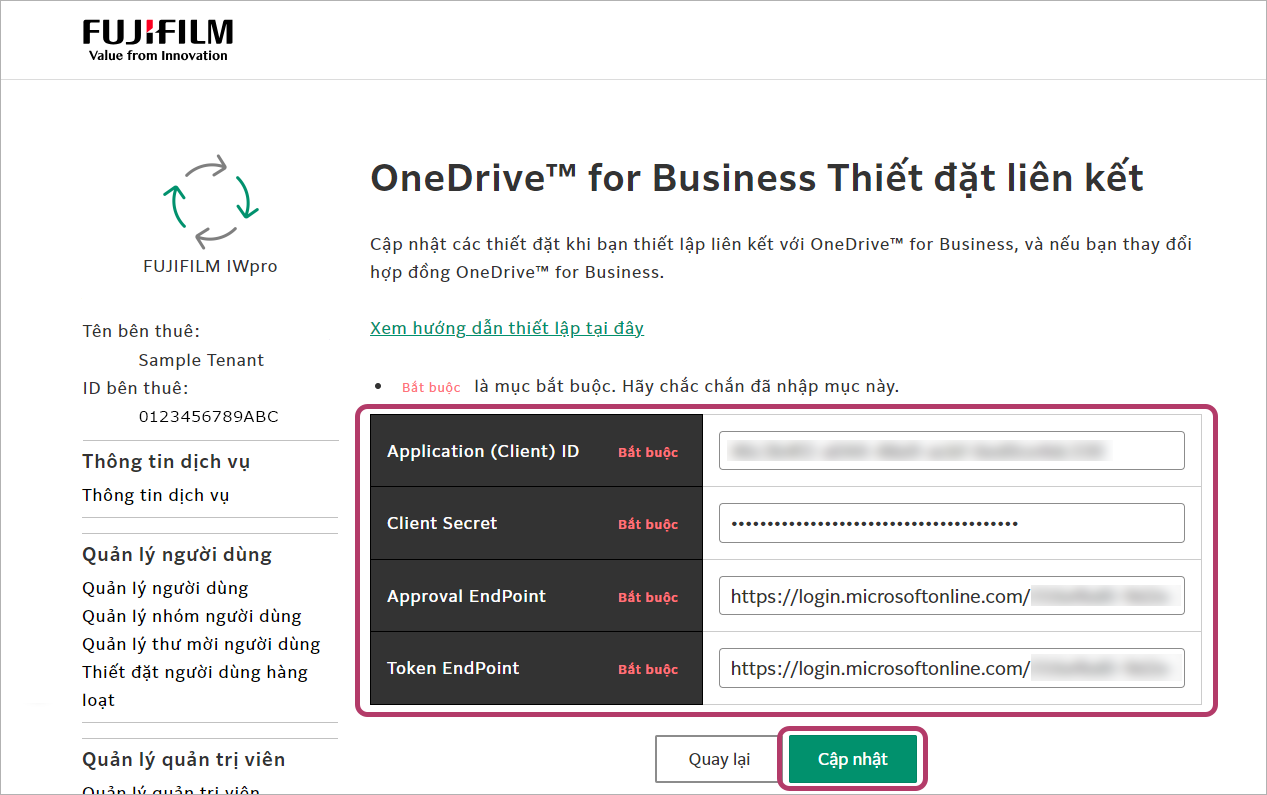This screenshot has width=1267, height=795.
Task: Click the 'Tên bên thuê:' label
Action: click(141, 331)
